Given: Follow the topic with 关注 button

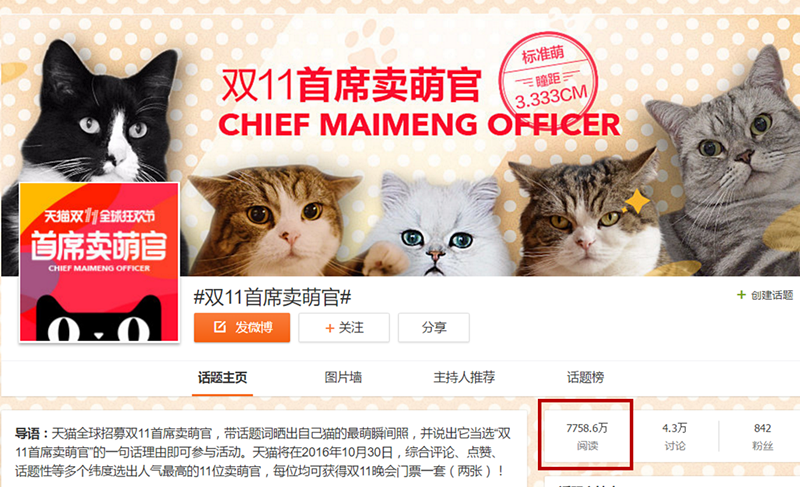Looking at the screenshot, I should (x=344, y=327).
